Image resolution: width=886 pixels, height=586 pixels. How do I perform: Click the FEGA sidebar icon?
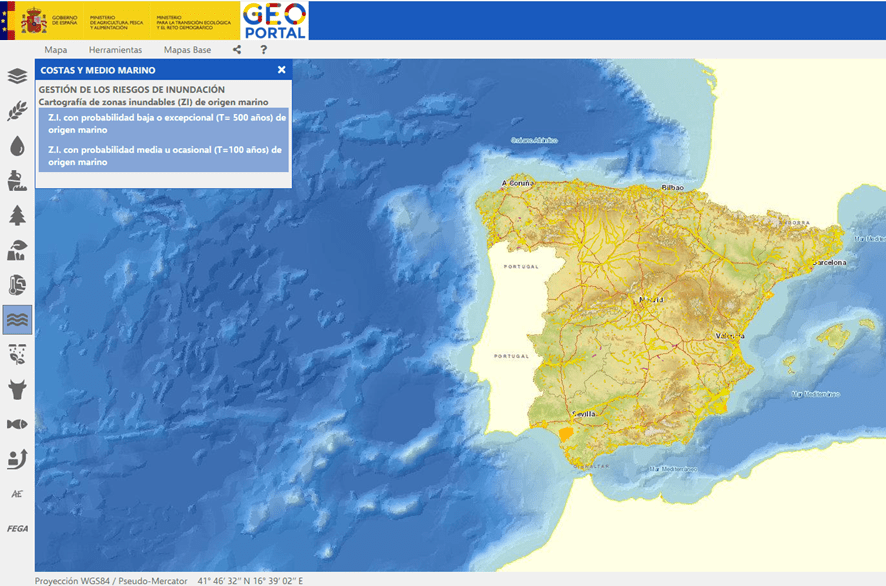[x=17, y=528]
